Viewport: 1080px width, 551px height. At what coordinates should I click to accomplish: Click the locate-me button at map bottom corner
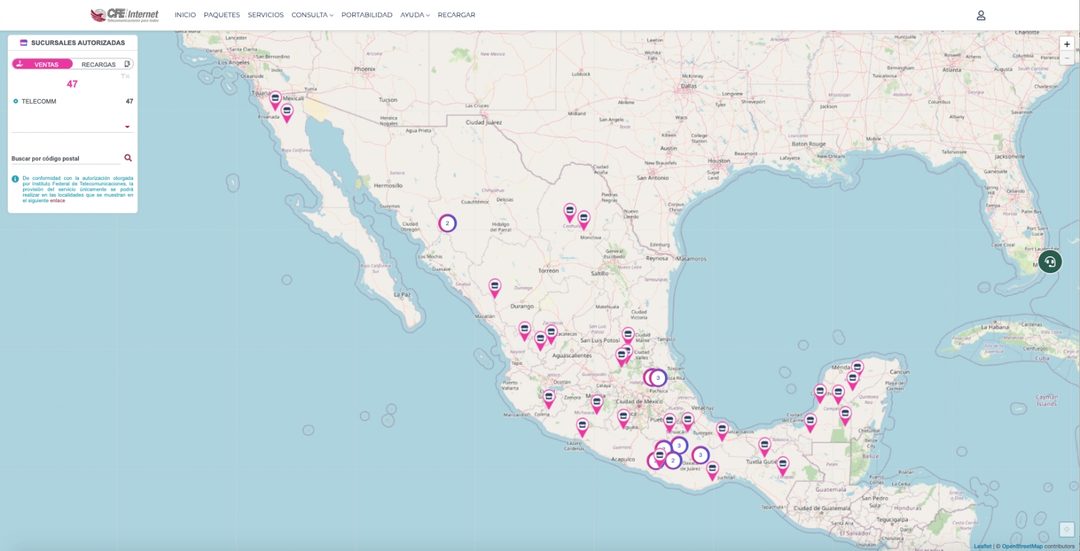tap(1067, 529)
